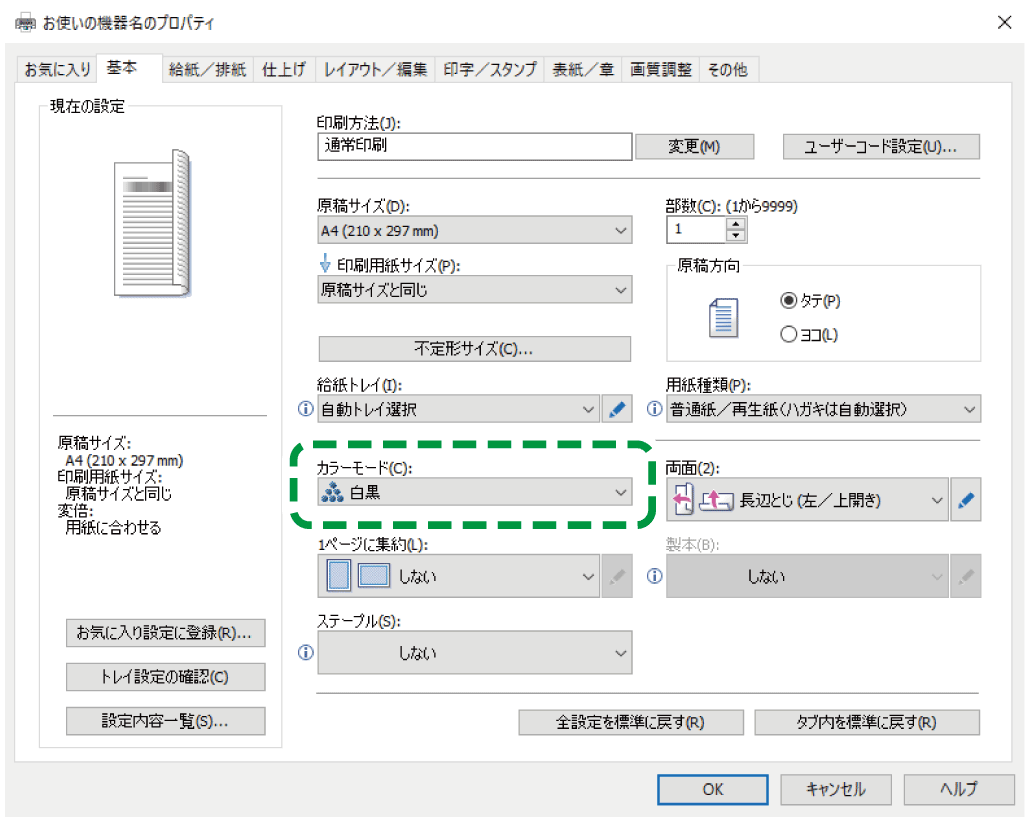
Task: Click the portrait page icon in 原稿方向
Action: tap(722, 318)
